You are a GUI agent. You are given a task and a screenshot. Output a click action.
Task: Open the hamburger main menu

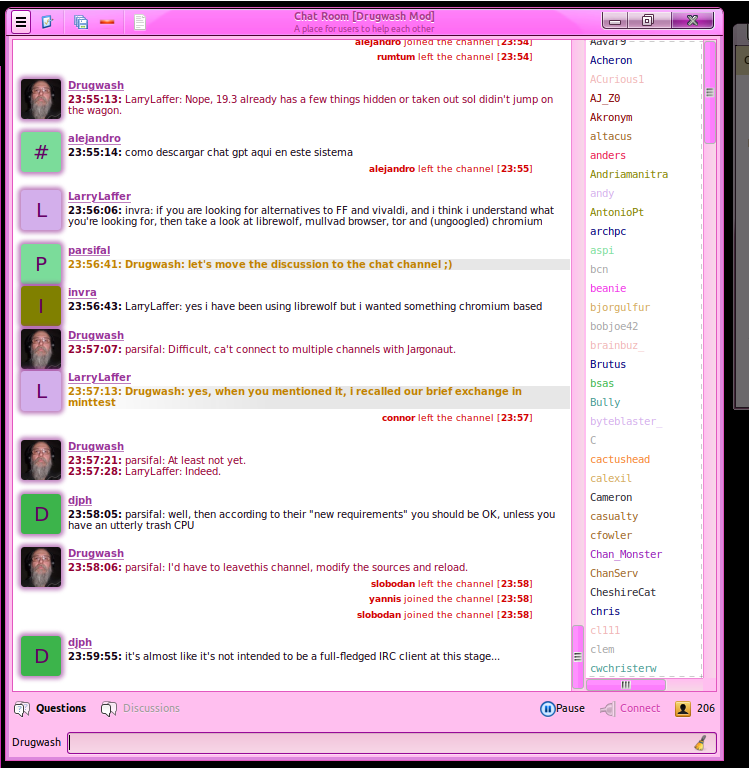tap(21, 22)
